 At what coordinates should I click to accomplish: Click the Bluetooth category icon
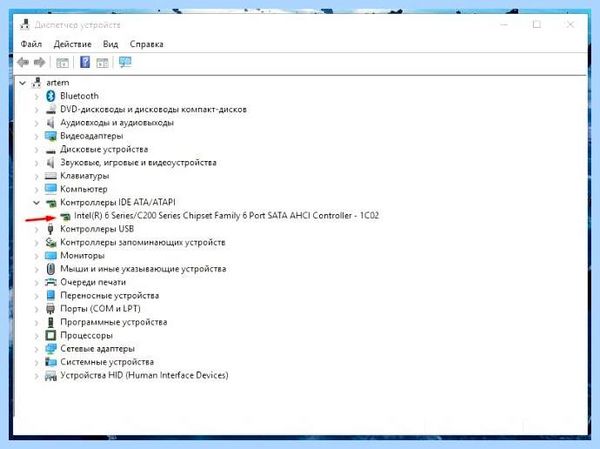pyautogui.click(x=51, y=96)
